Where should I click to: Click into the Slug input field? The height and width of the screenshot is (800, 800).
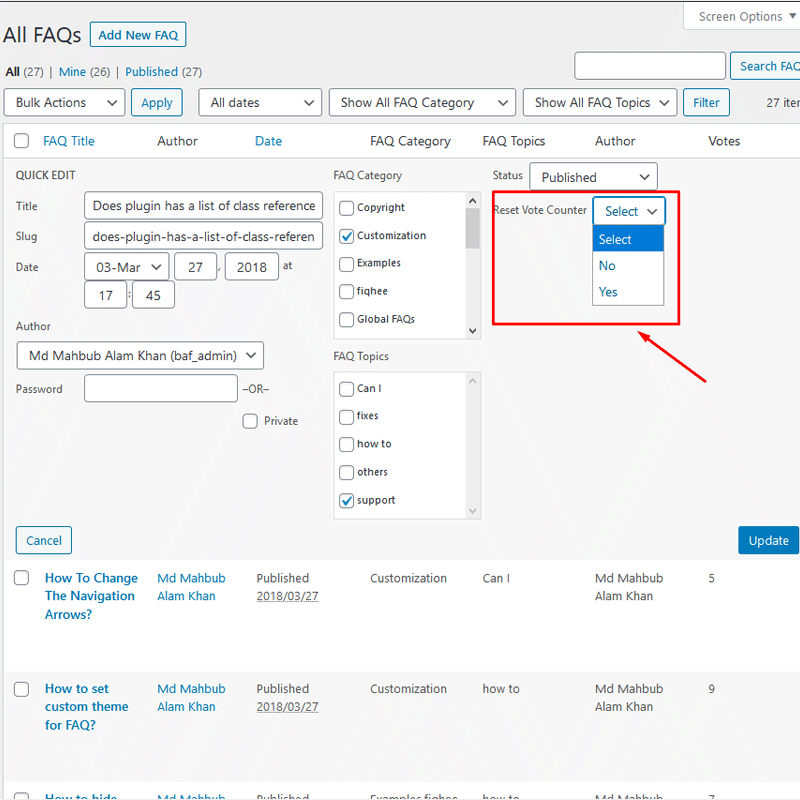[x=204, y=237]
